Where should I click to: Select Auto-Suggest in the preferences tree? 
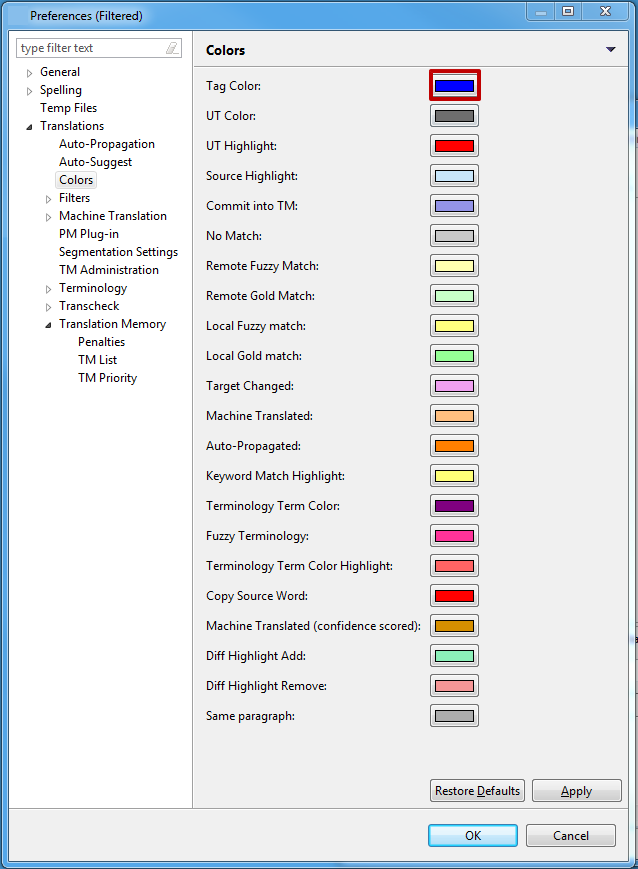tap(95, 162)
